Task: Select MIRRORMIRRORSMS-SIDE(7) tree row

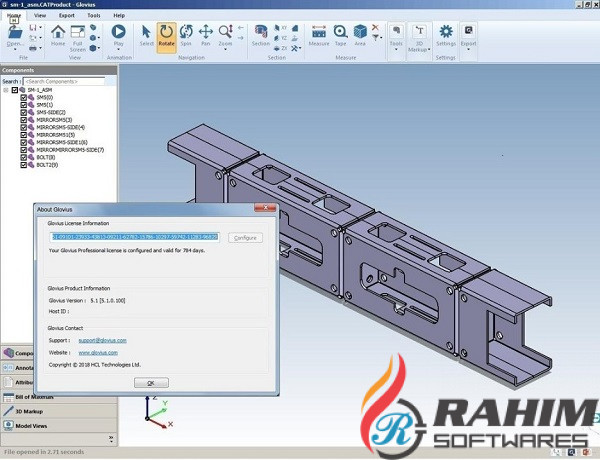Action: [x=70, y=150]
